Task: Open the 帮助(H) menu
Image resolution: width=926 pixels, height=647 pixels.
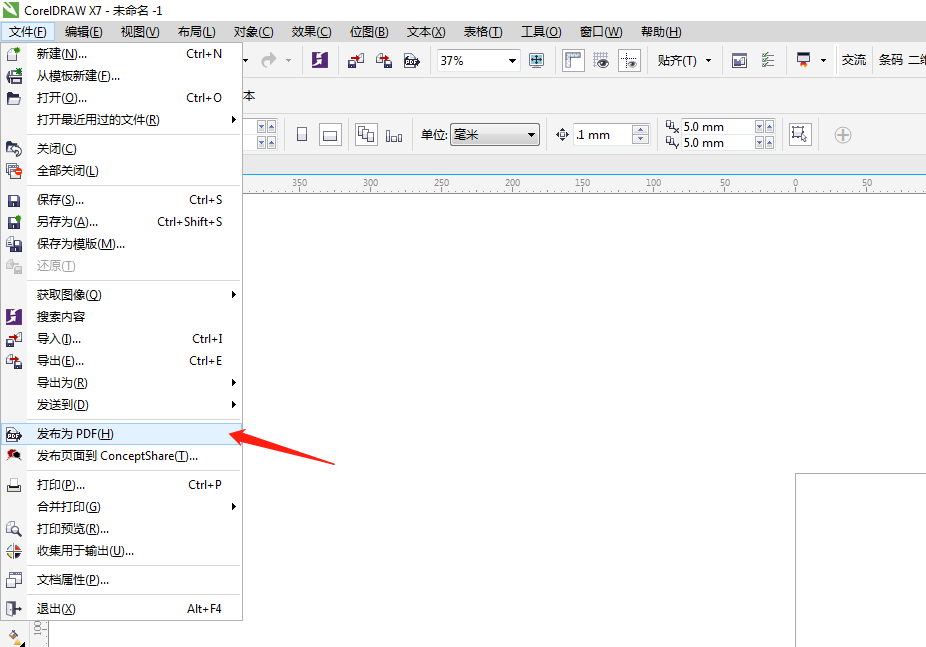Action: (661, 32)
